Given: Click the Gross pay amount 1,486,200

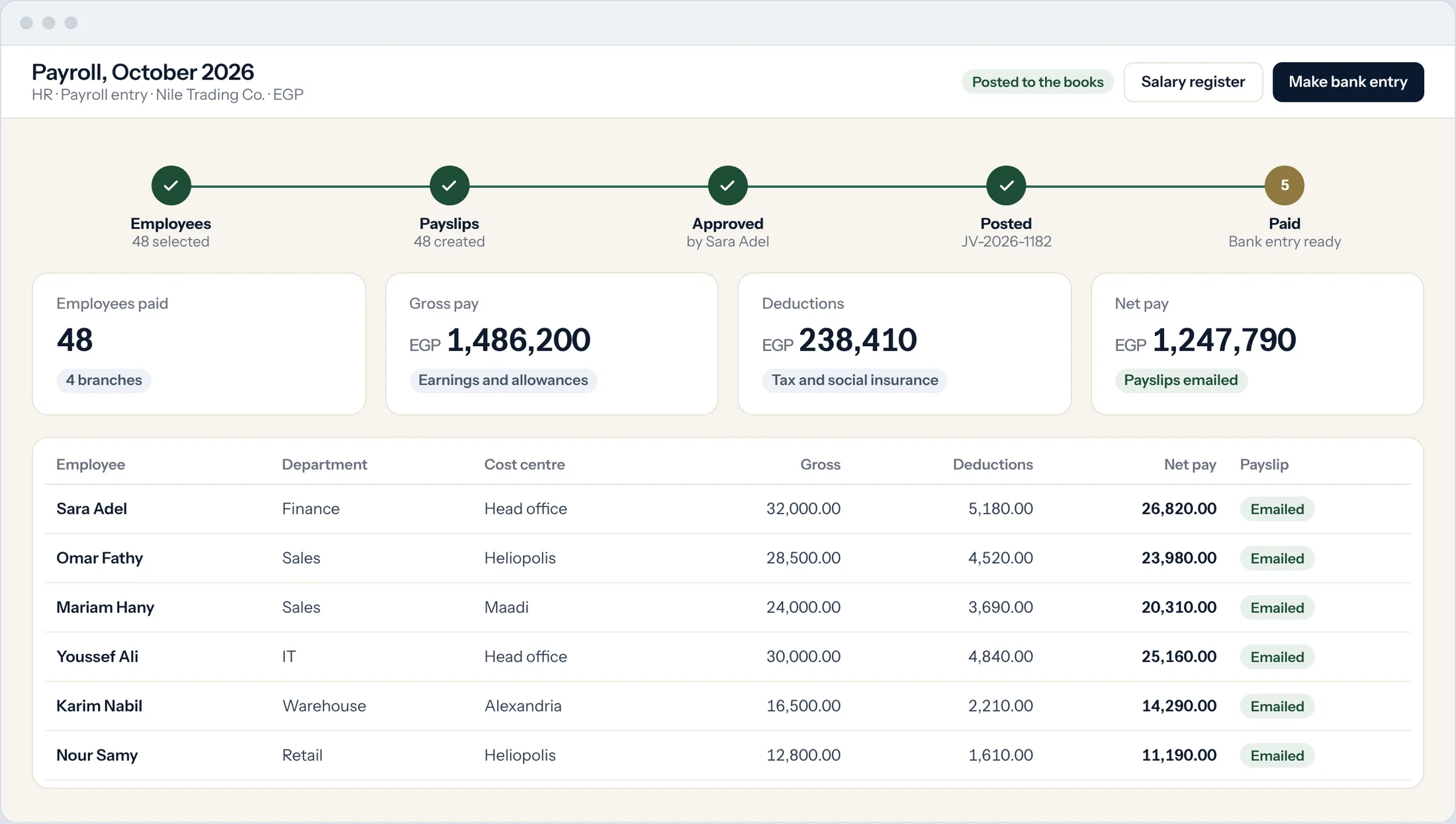Looking at the screenshot, I should point(518,340).
